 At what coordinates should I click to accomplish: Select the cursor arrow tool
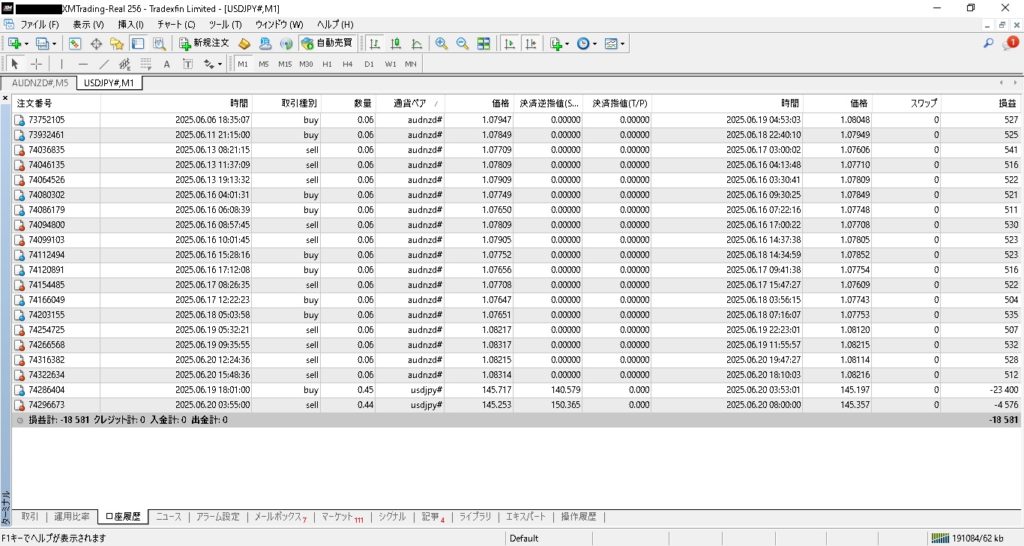[15, 63]
